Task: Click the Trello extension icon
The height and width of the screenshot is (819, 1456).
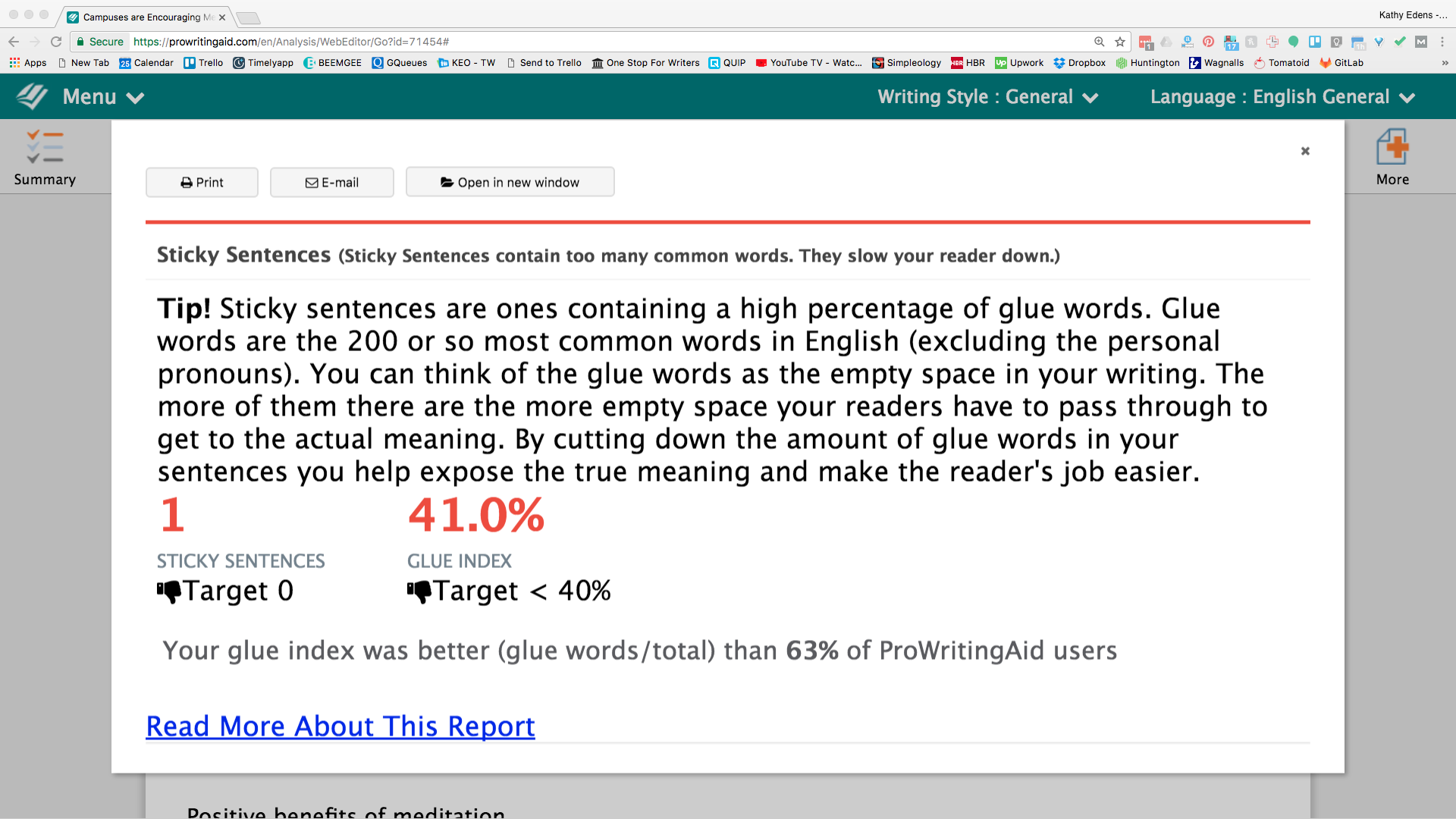Action: [1315, 42]
